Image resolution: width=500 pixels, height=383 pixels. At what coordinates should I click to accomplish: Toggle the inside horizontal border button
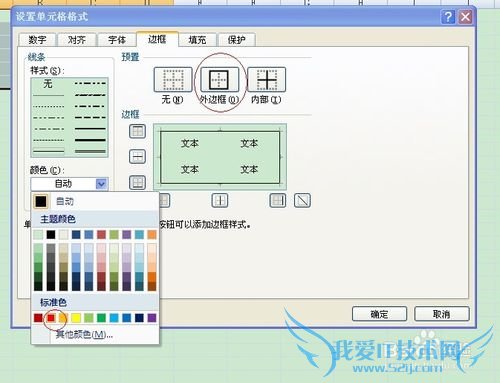coord(137,156)
